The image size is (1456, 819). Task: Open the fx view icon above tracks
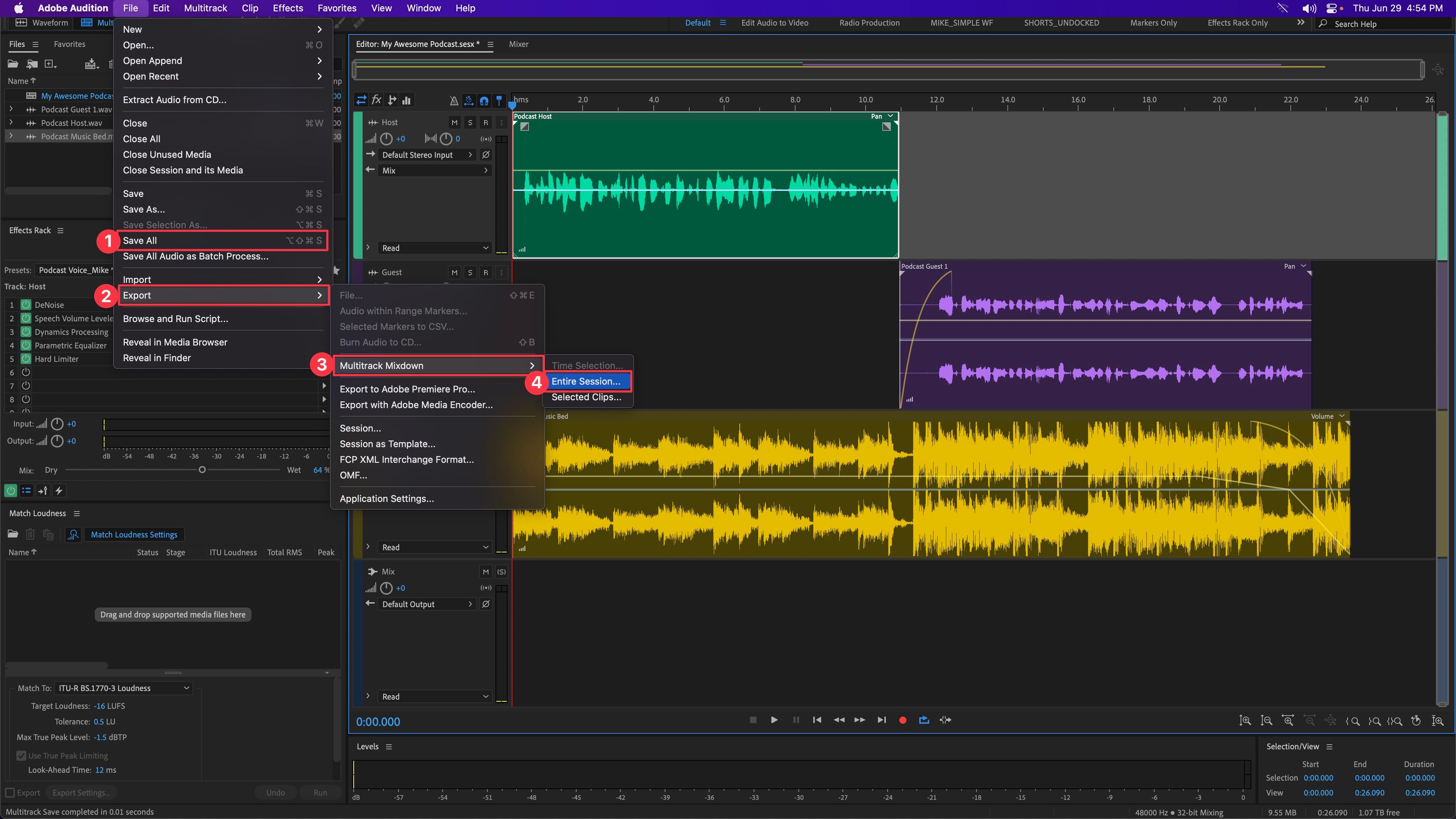coord(376,100)
